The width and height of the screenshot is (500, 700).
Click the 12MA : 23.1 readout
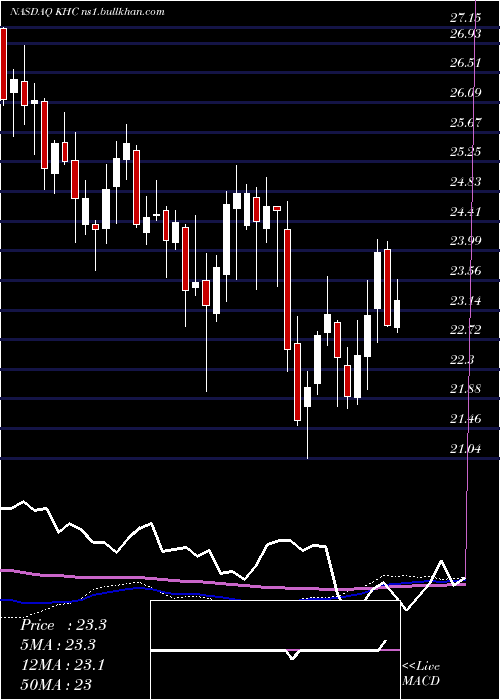(62, 665)
